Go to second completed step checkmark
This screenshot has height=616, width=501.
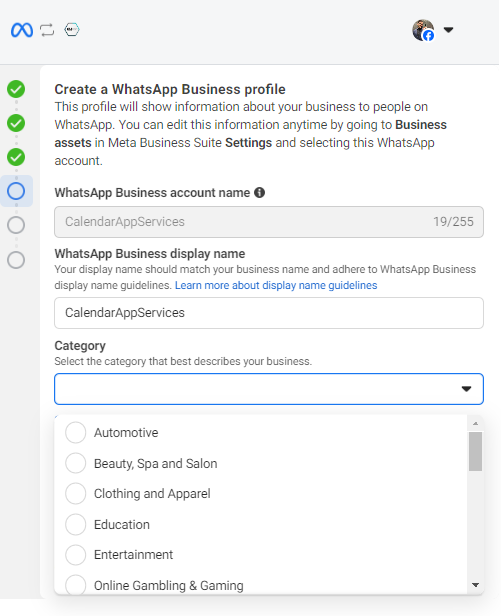click(16, 123)
